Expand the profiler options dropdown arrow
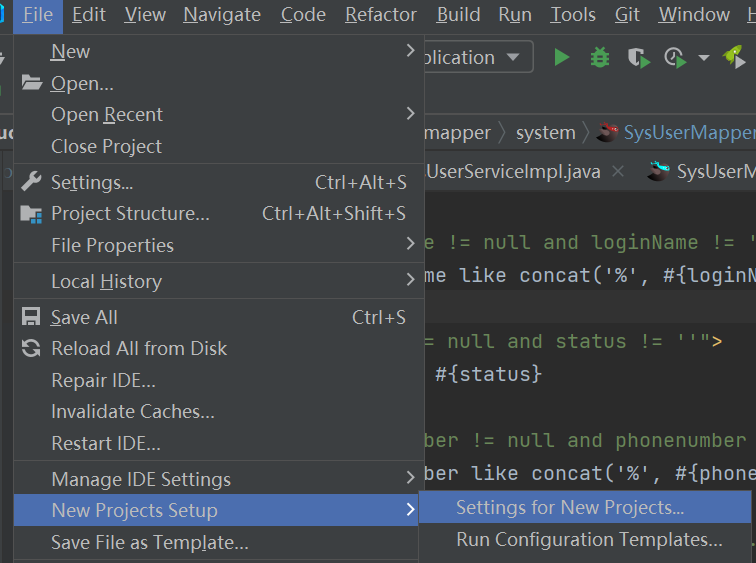Viewport: 756px width, 563px height. [x=703, y=57]
